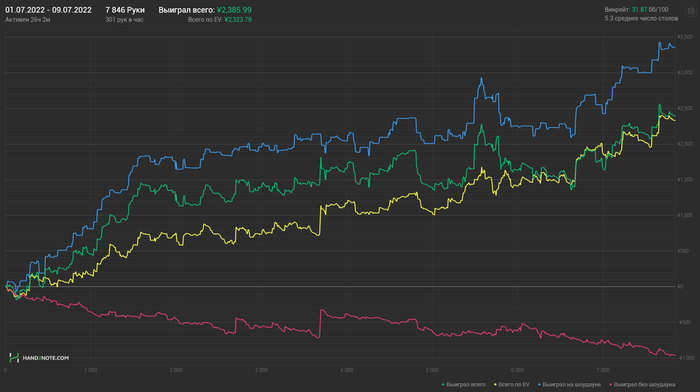Viewport: 700px width, 392px height.
Task: Toggle the 'Выиграл всего' legend series
Action: [463, 384]
